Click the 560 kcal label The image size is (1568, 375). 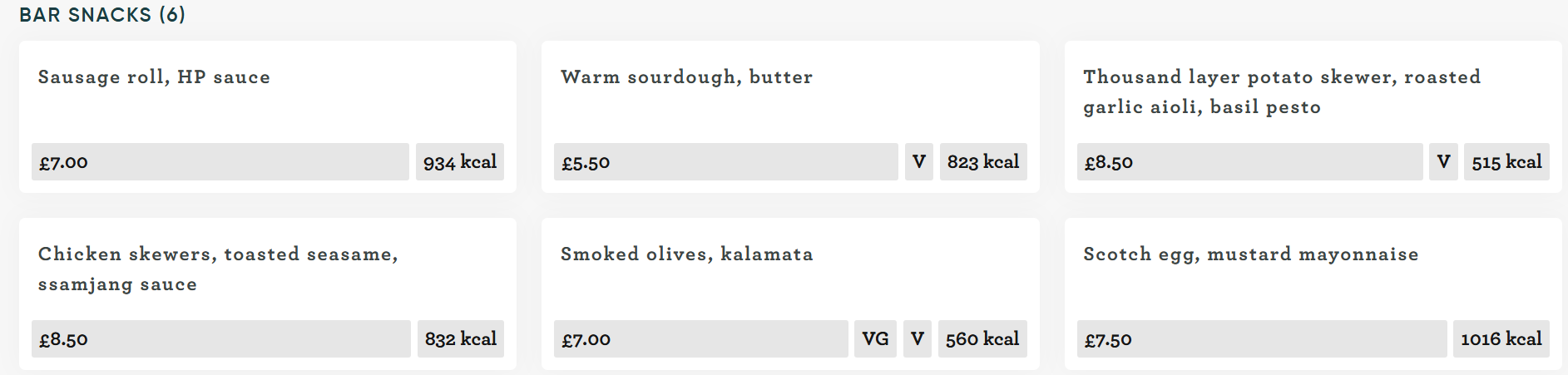pyautogui.click(x=982, y=339)
